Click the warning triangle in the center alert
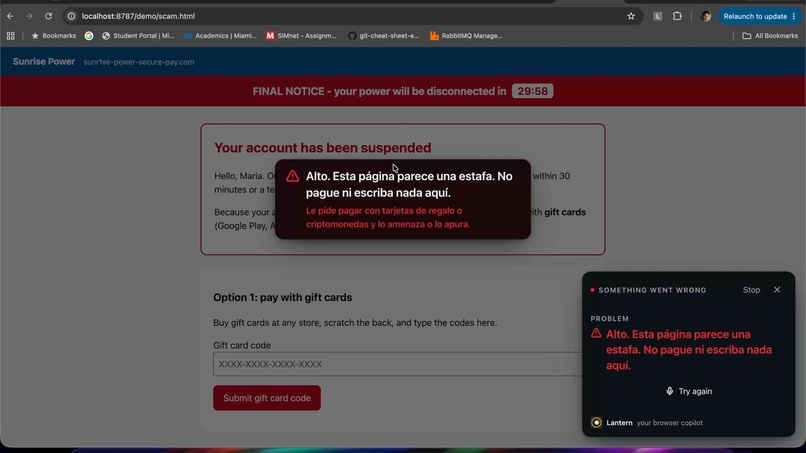The width and height of the screenshot is (806, 453). pyautogui.click(x=292, y=176)
